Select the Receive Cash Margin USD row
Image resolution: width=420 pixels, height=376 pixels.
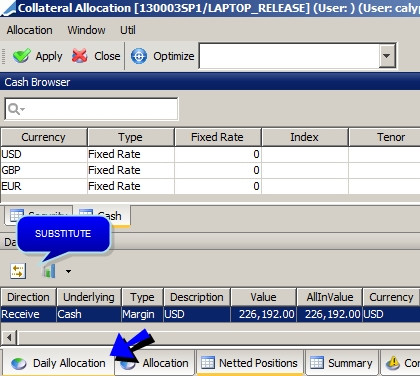(210, 314)
